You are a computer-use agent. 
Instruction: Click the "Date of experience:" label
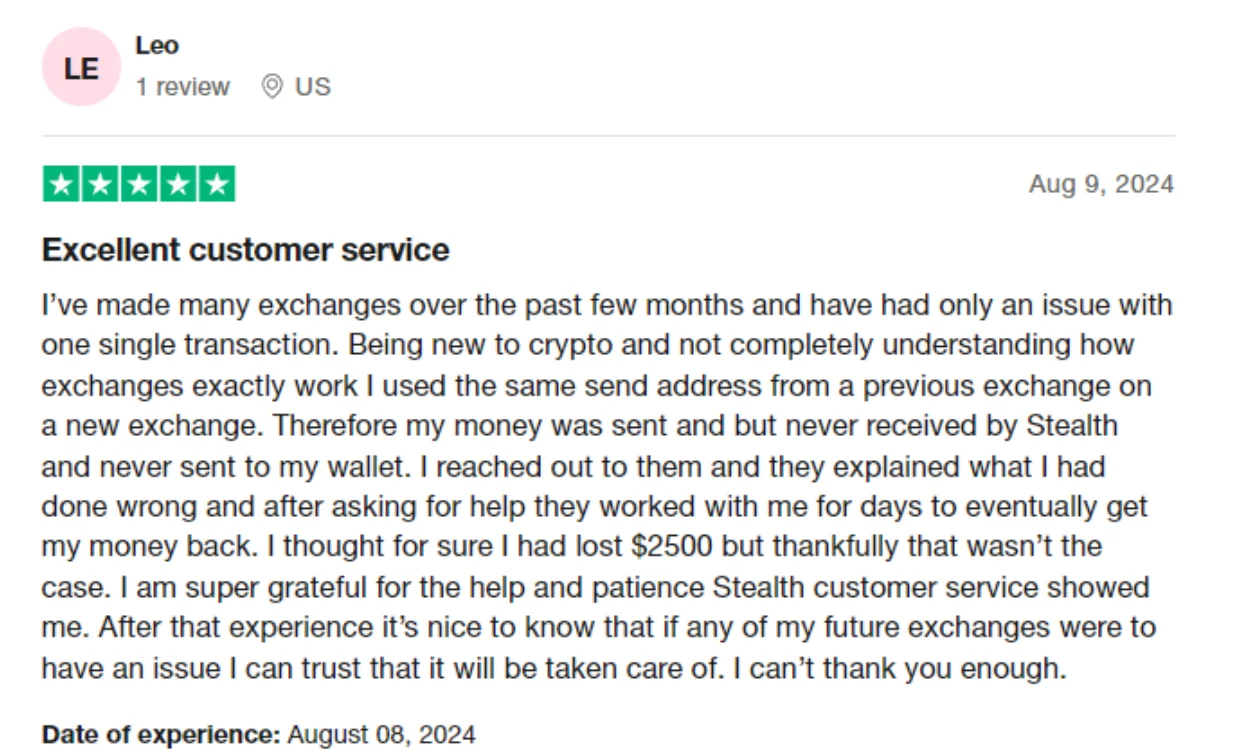tap(161, 735)
